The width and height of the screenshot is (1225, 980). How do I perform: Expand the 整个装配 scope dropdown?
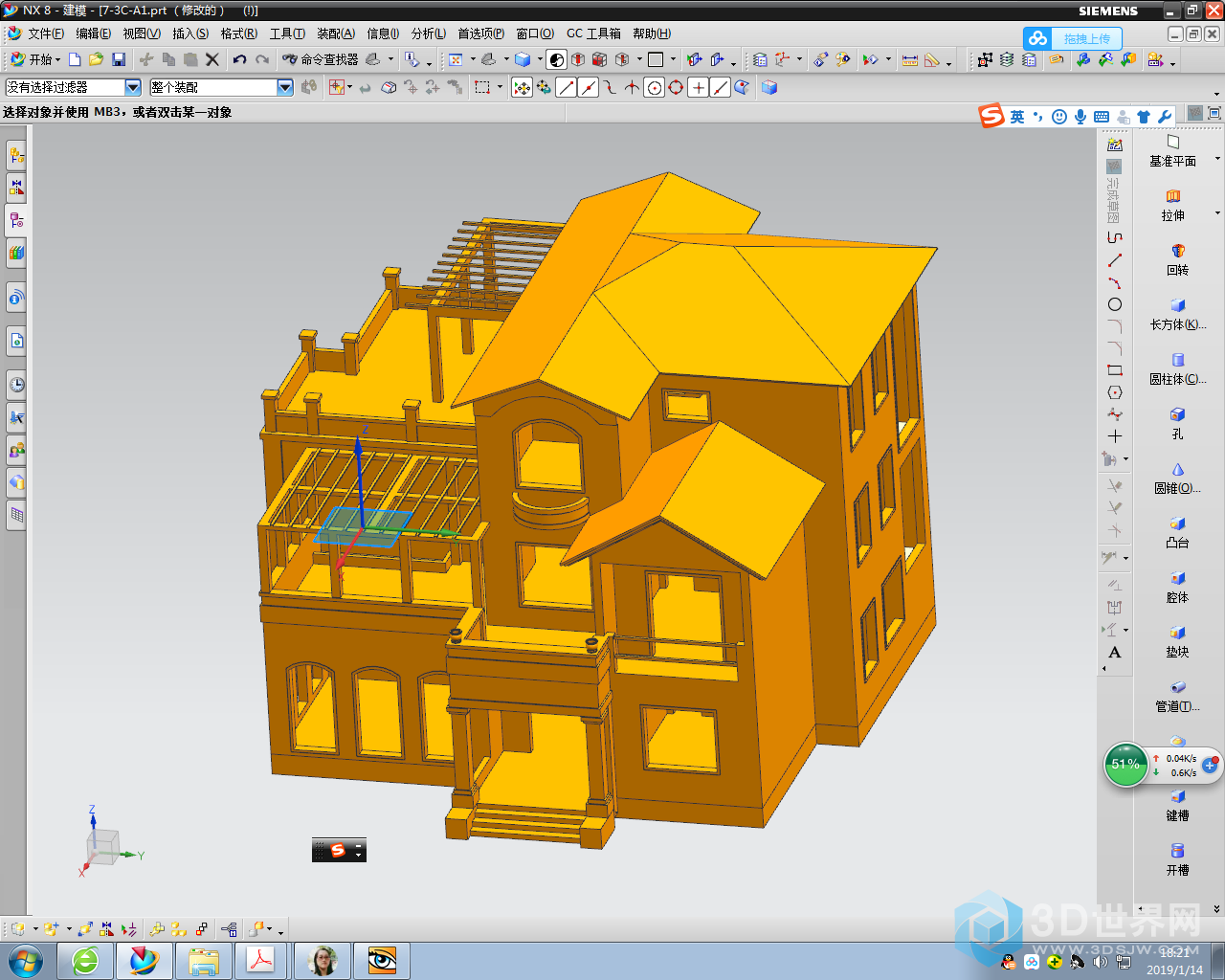pos(284,87)
